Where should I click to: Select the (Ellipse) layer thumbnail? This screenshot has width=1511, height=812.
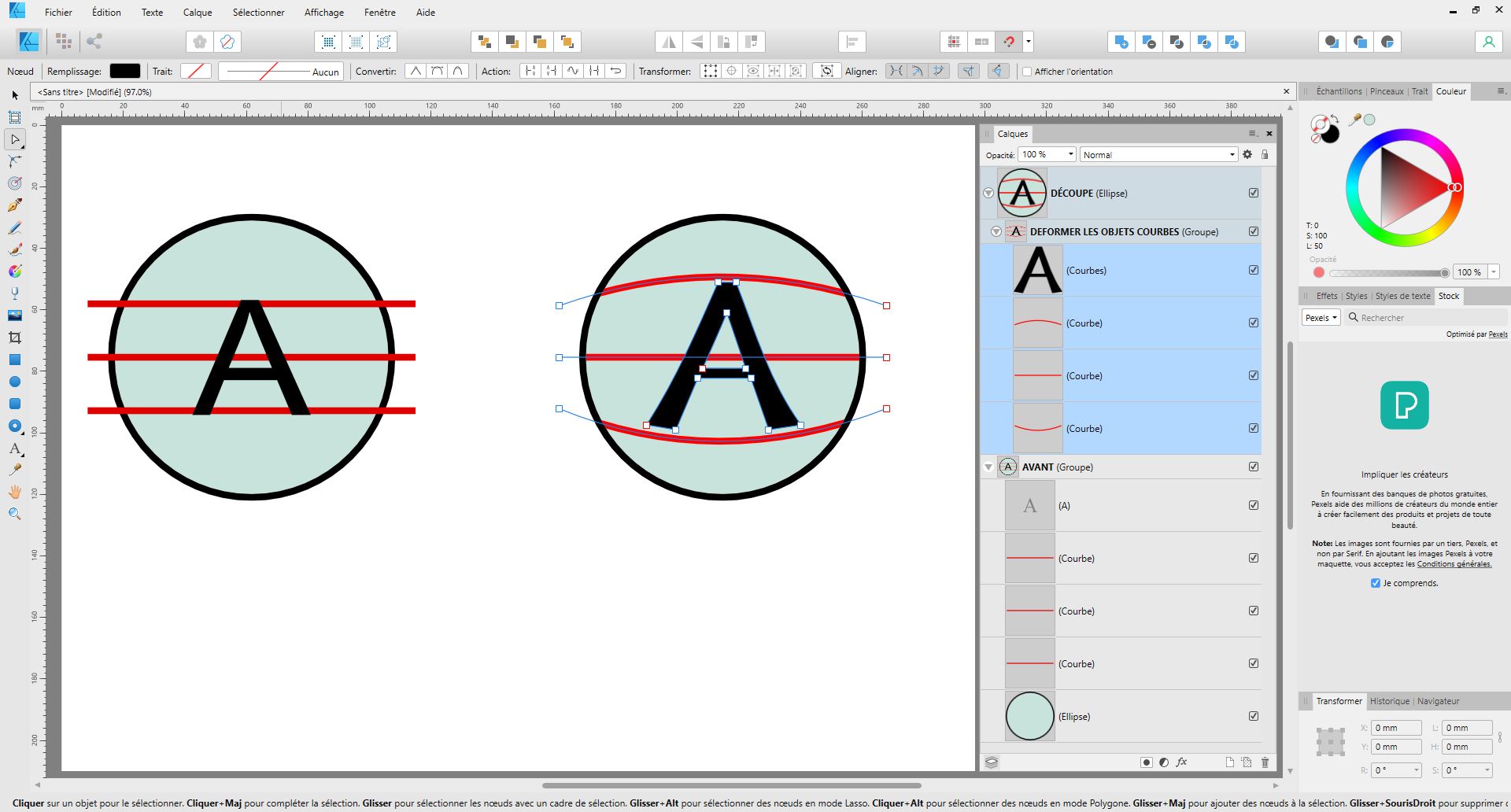(x=1029, y=716)
